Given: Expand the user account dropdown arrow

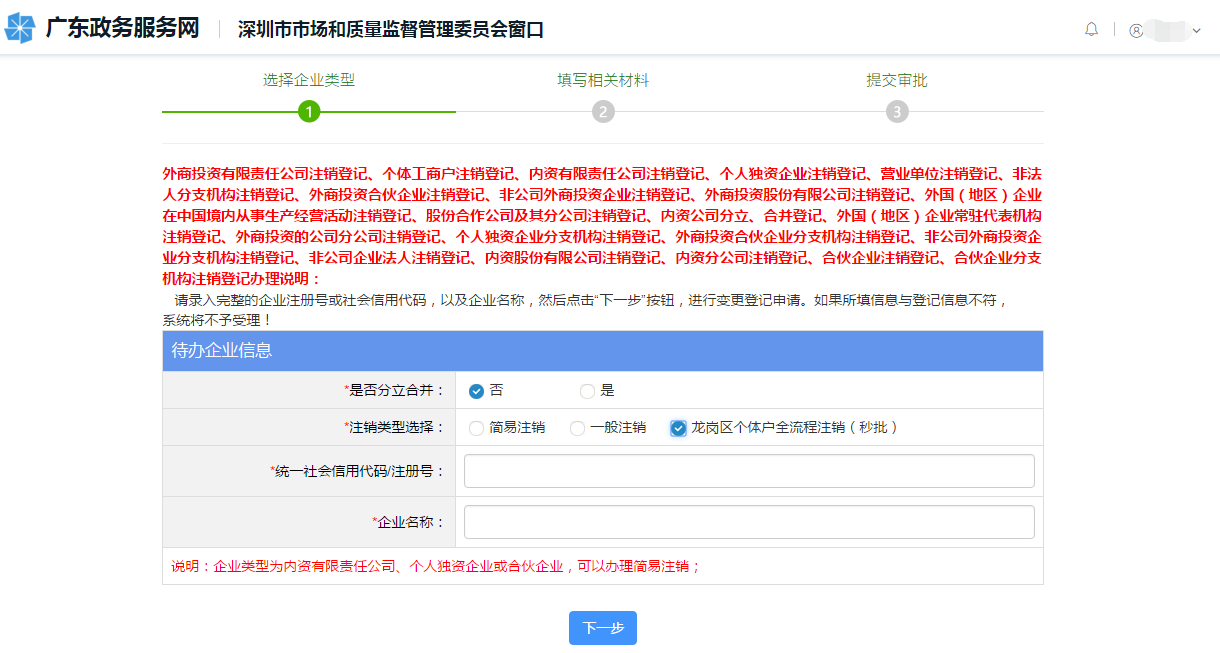Looking at the screenshot, I should pyautogui.click(x=1197, y=31).
